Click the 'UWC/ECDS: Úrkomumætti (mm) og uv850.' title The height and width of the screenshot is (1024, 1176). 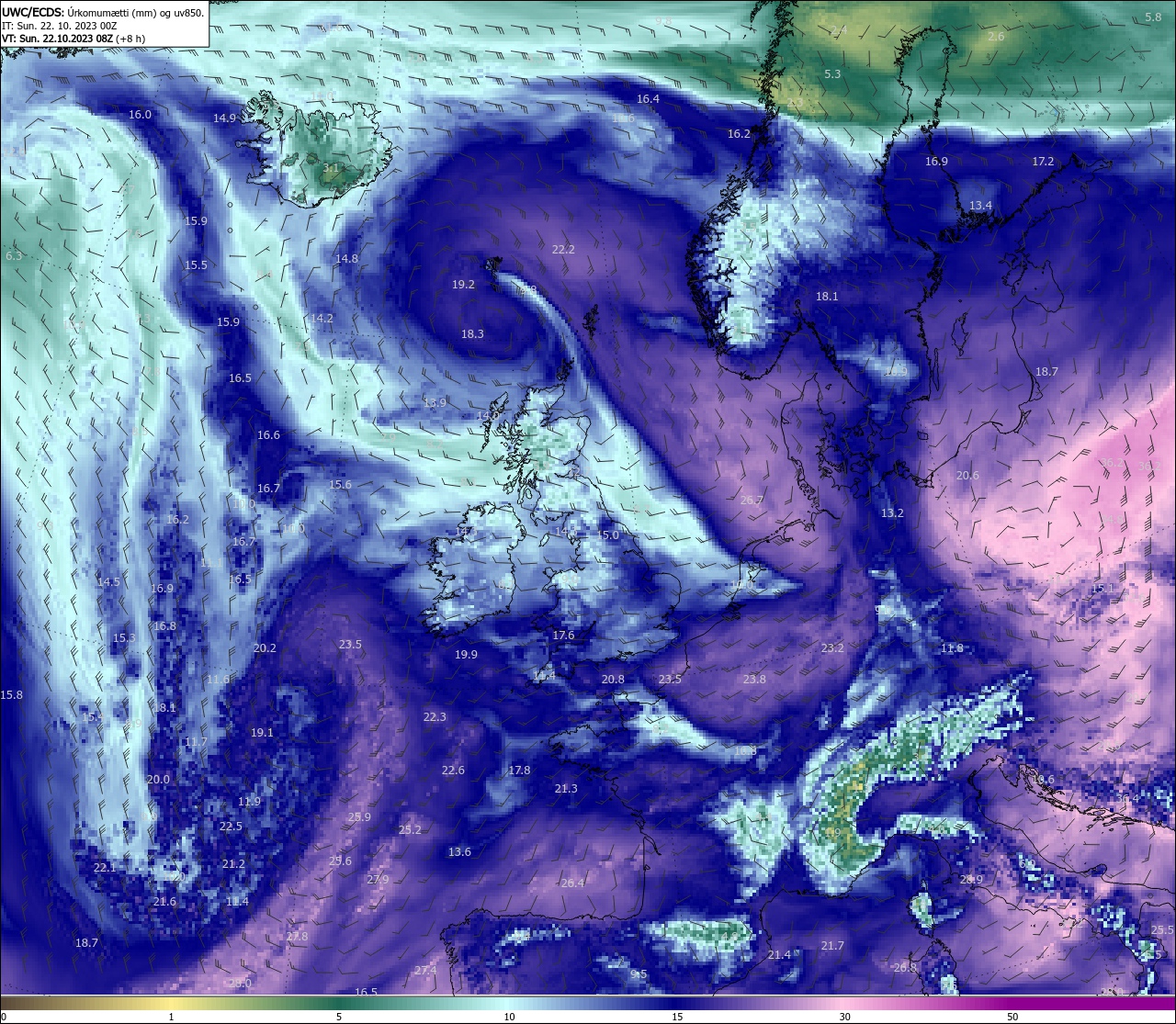[103, 13]
